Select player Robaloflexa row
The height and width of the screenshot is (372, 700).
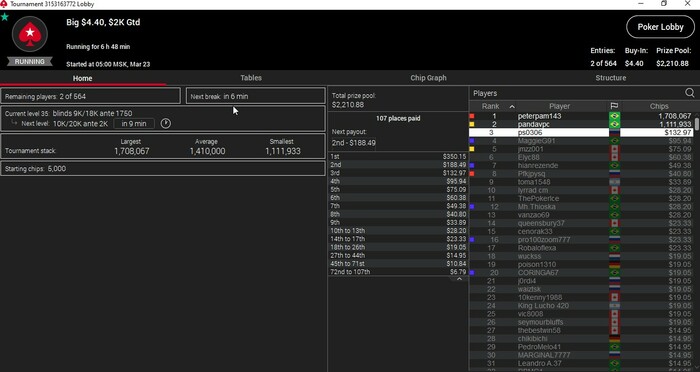(x=581, y=248)
